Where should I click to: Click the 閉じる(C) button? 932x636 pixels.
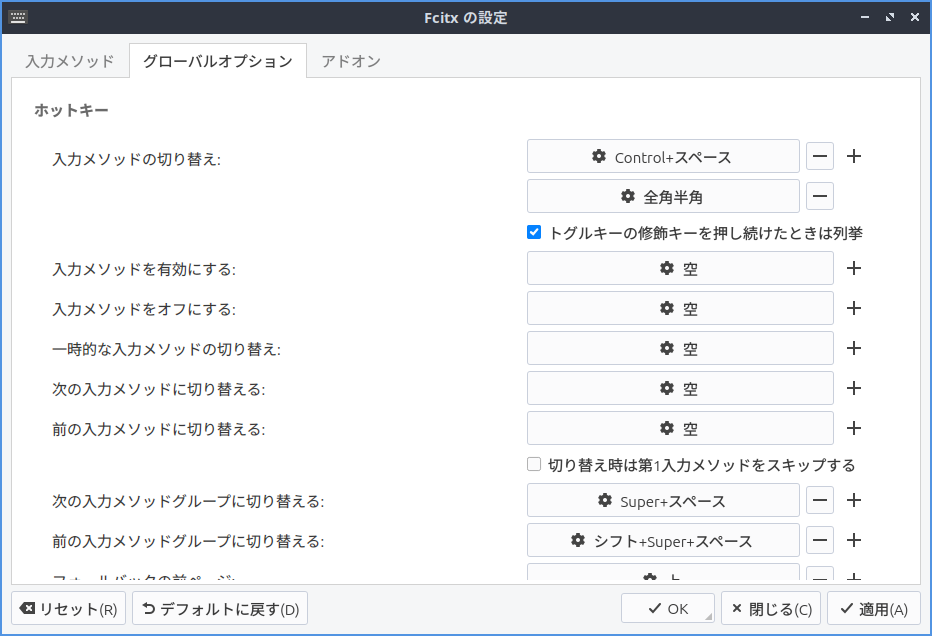[771, 608]
